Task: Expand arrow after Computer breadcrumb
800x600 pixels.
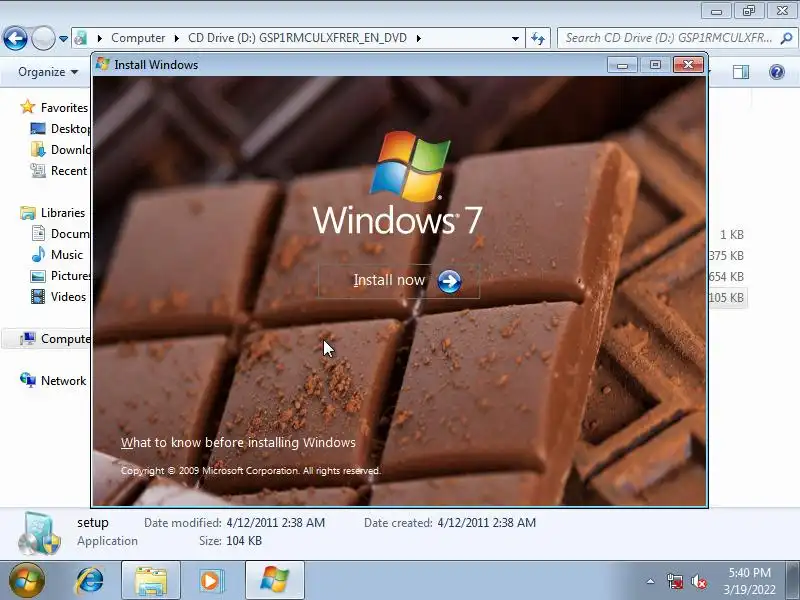Action: (177, 38)
